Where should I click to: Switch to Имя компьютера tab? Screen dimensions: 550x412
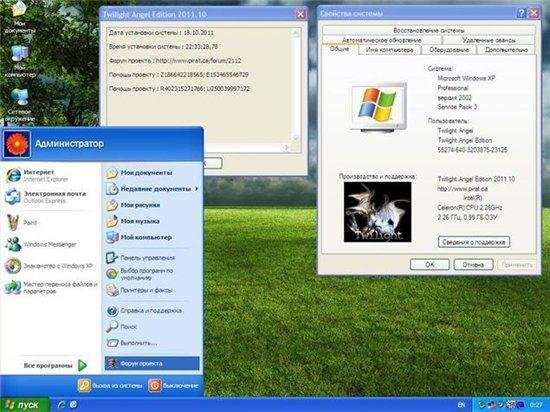coord(389,50)
